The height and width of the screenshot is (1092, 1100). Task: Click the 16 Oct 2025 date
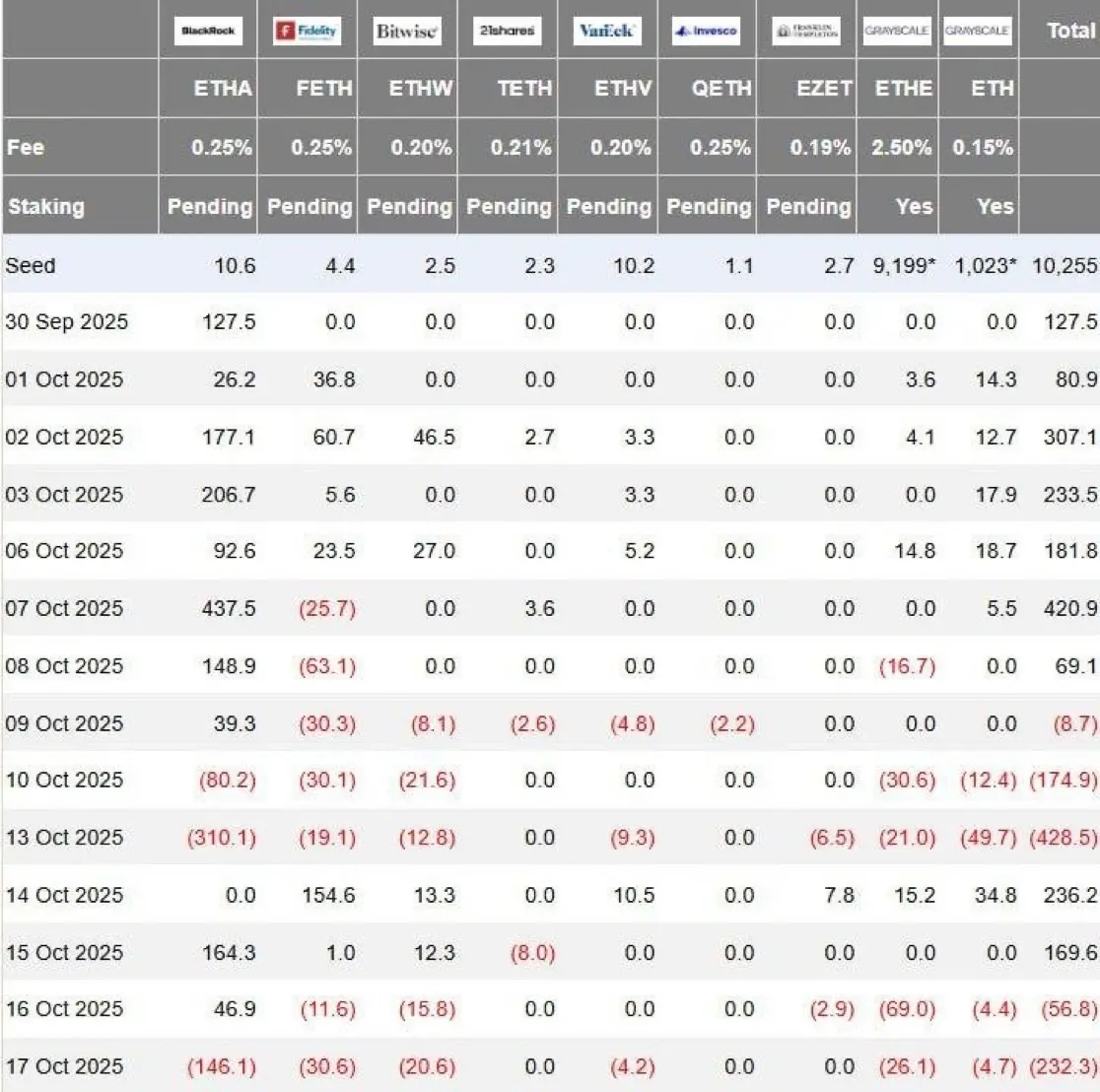click(x=64, y=1008)
